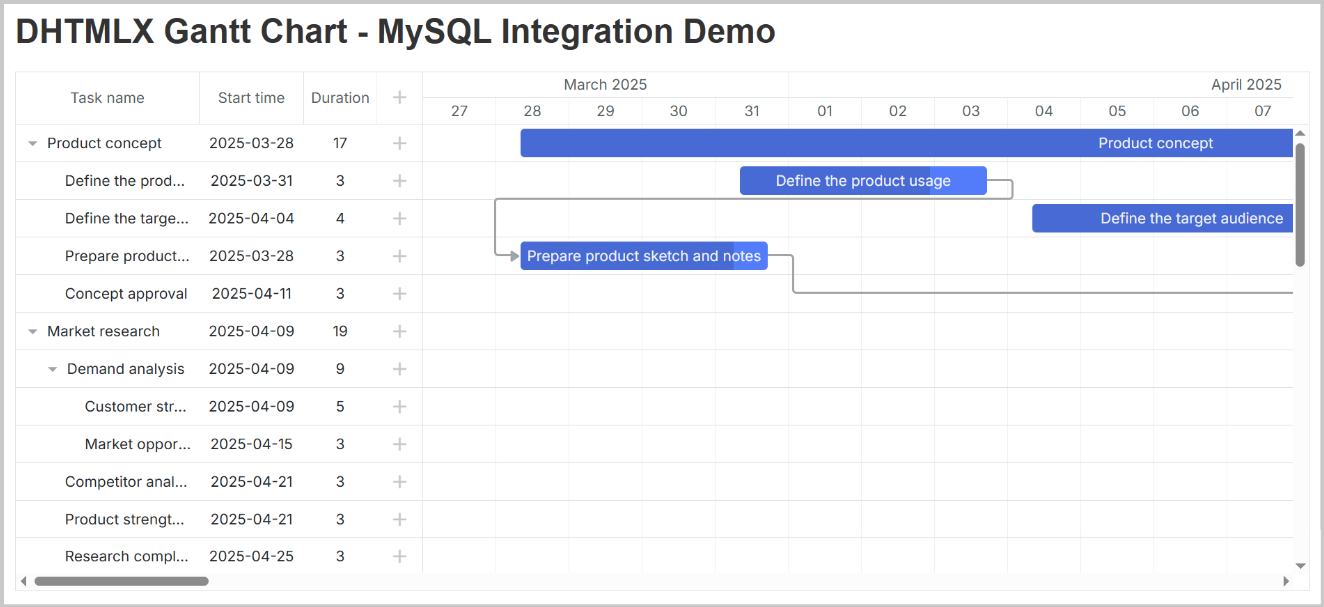Select the Define the product usage task bar
Viewport: 1324px width, 607px height.
coord(863,181)
